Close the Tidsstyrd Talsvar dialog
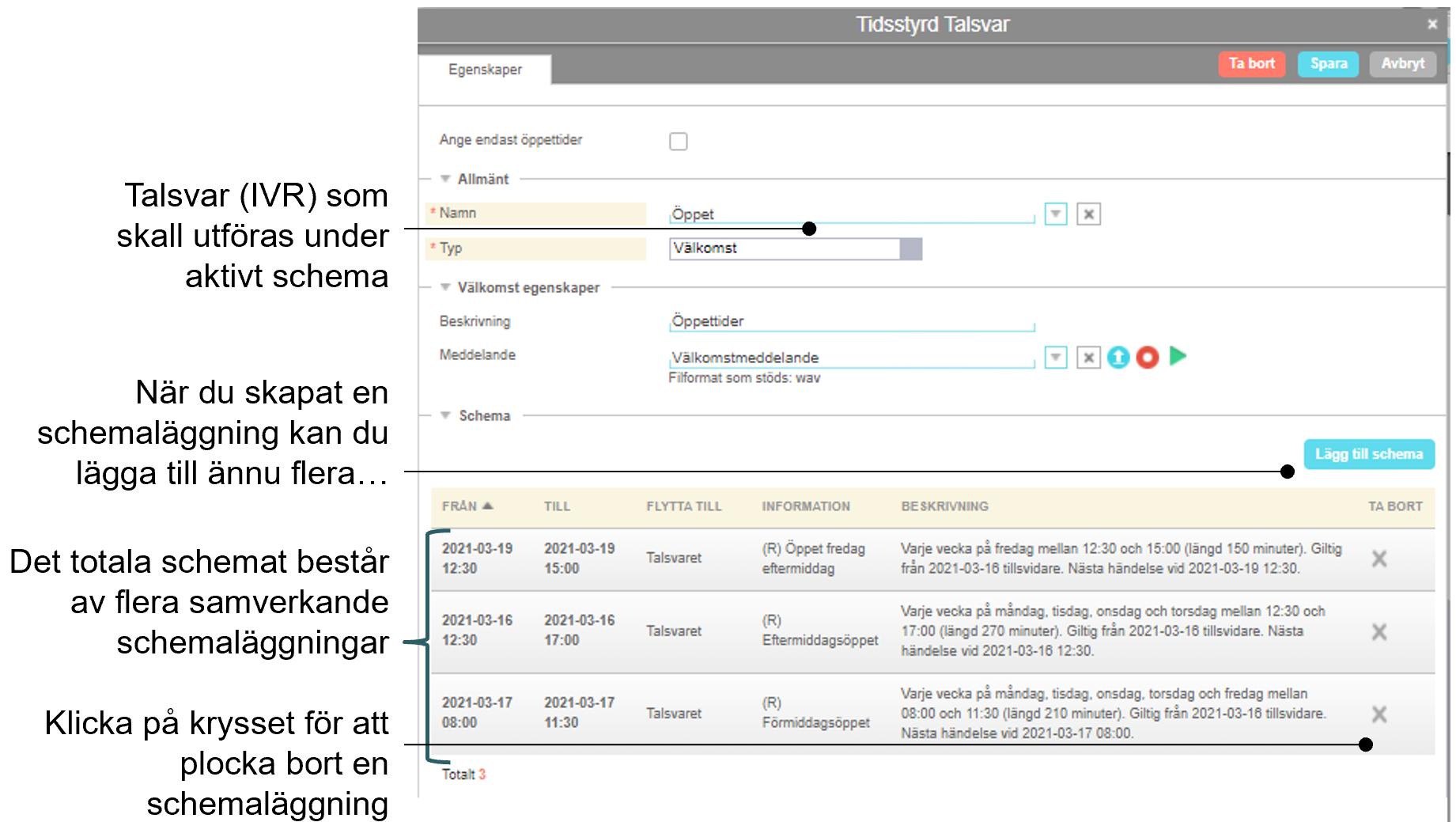The height and width of the screenshot is (822, 1456). (x=1431, y=25)
